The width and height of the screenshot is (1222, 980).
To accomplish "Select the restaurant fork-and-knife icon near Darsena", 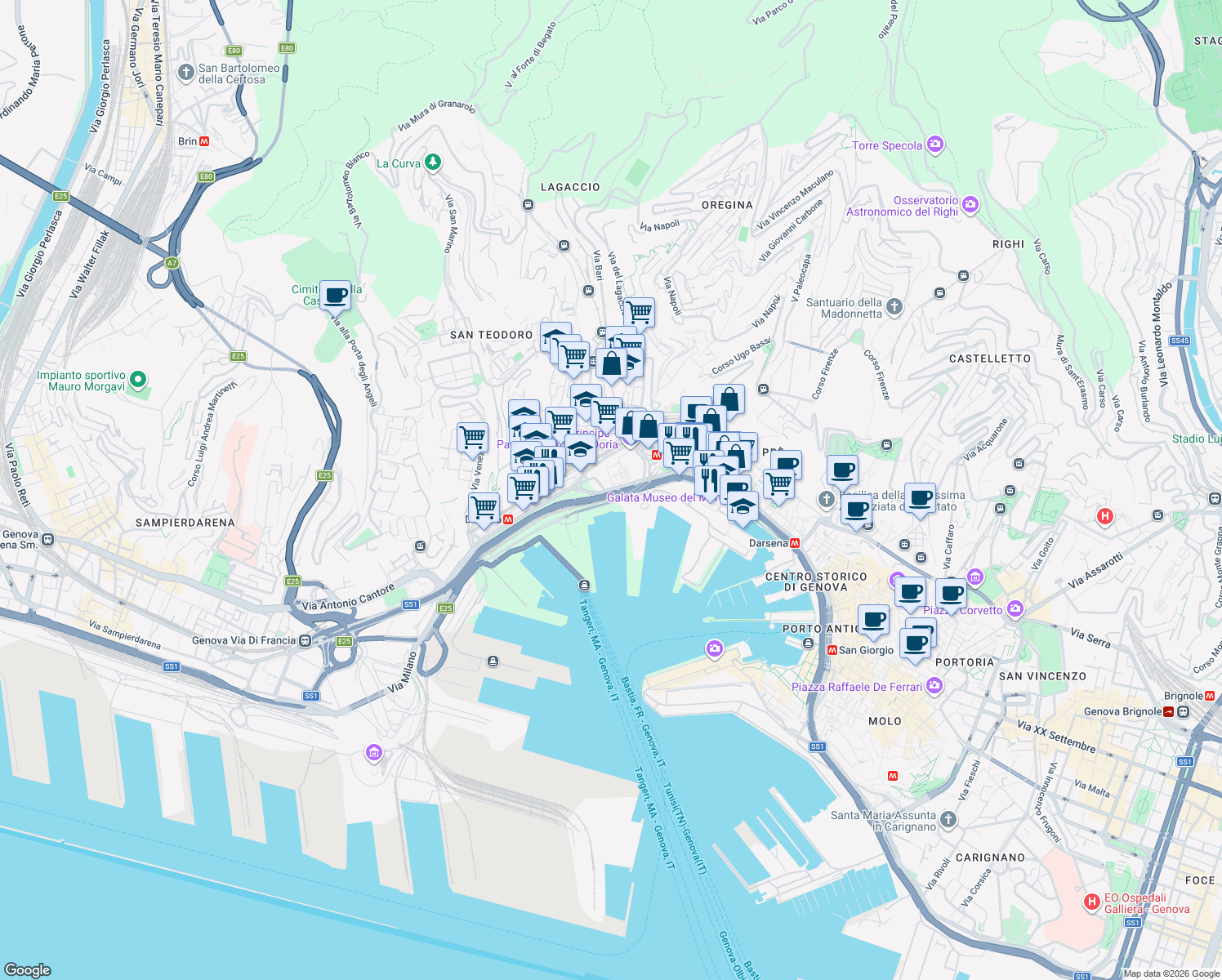I will pyautogui.click(x=708, y=477).
